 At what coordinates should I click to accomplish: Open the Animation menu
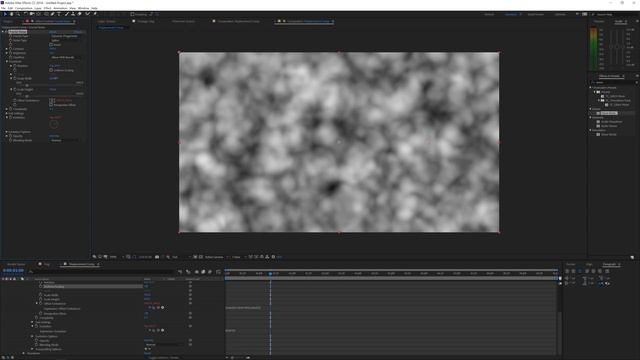[x=60, y=8]
